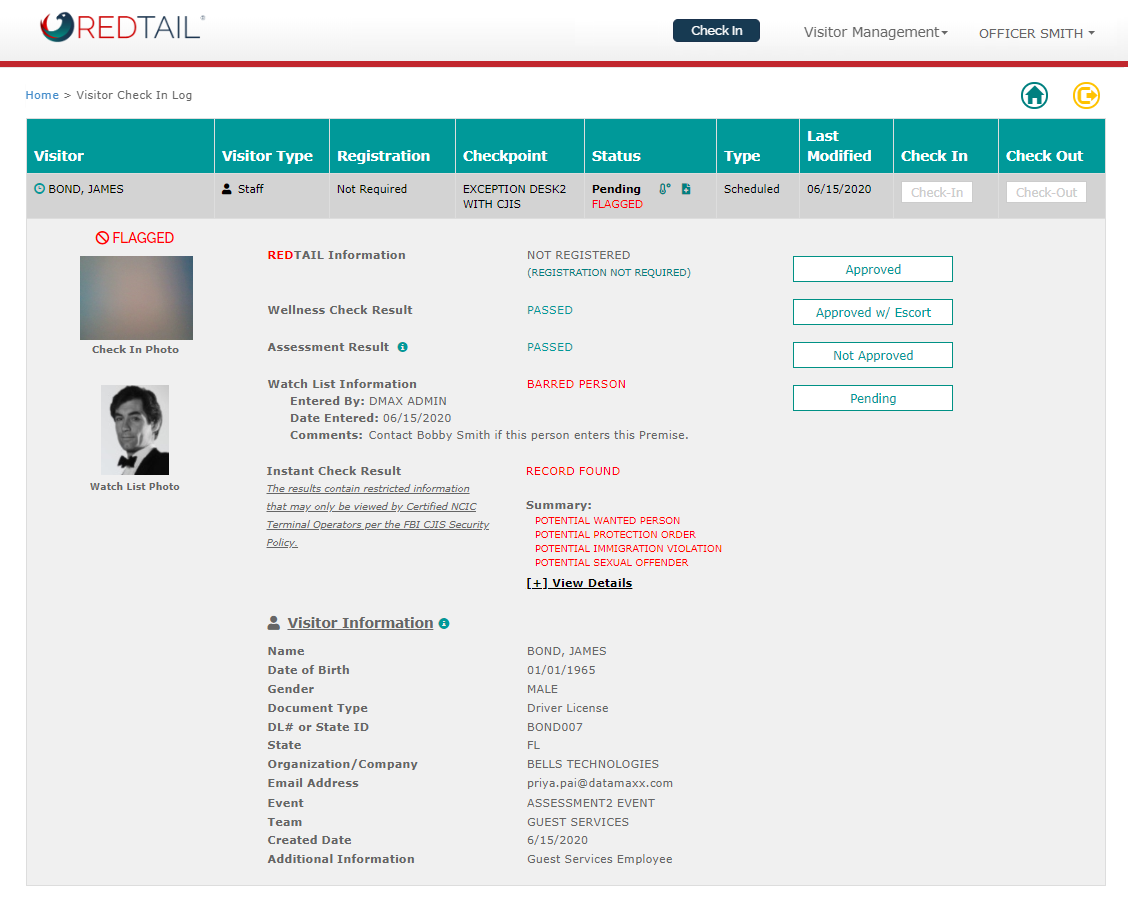Screen dimensions: 1128x907
Task: Click POTENTIAL IMMIGRATION VIOLATION summary line
Action: tap(628, 549)
